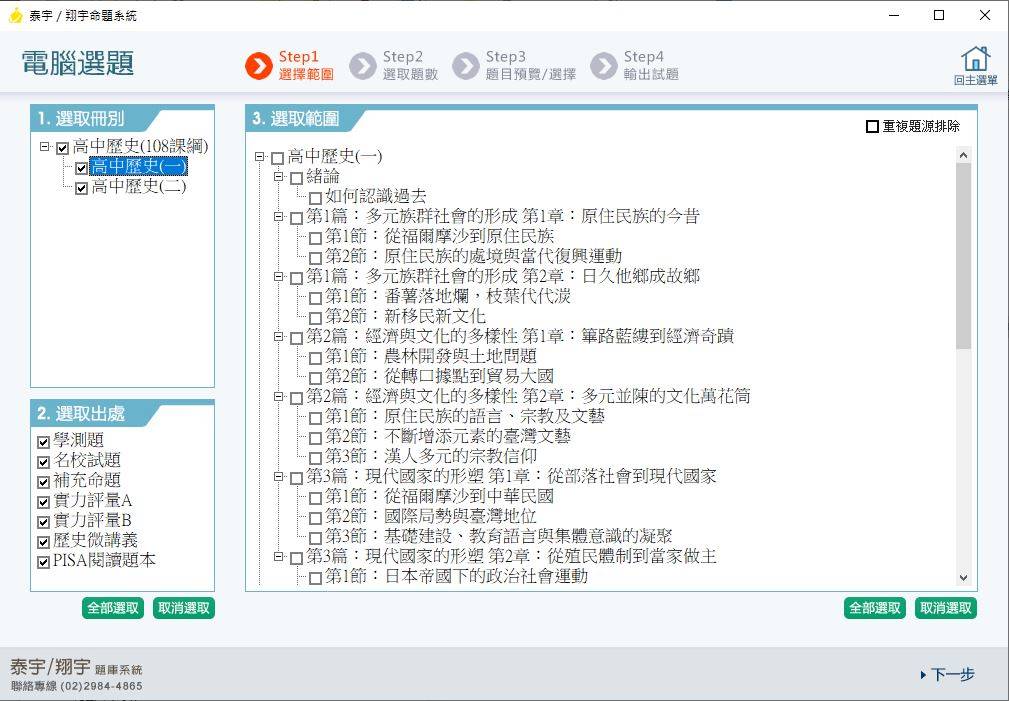
Task: Click the app icon in the title bar
Action: click(15, 15)
